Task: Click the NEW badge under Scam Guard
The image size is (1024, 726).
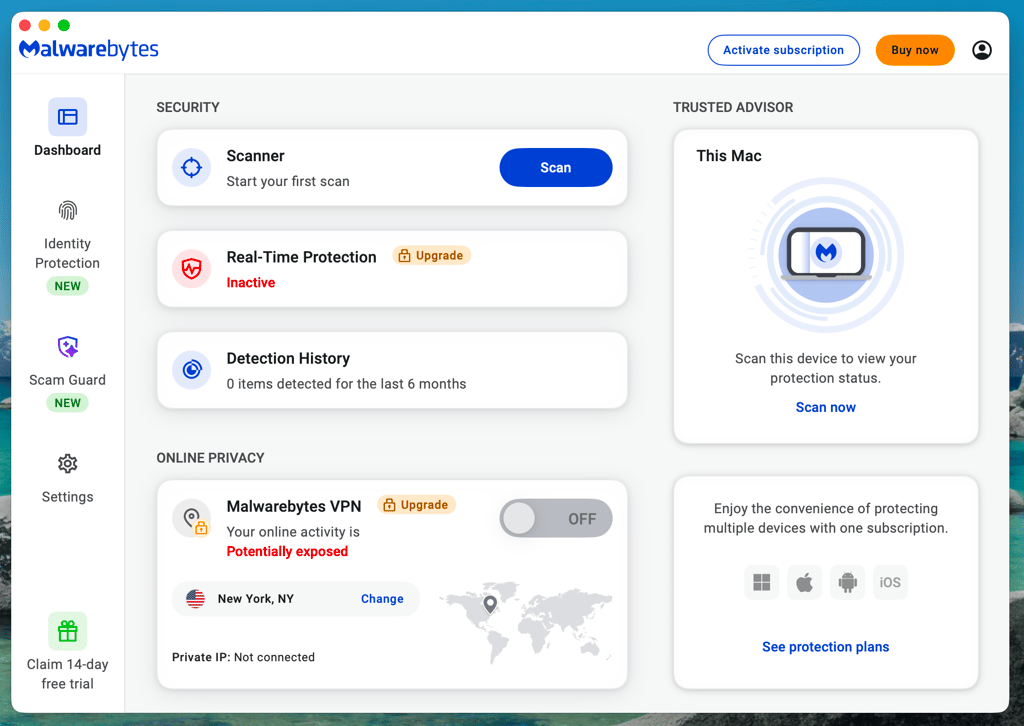Action: (67, 403)
